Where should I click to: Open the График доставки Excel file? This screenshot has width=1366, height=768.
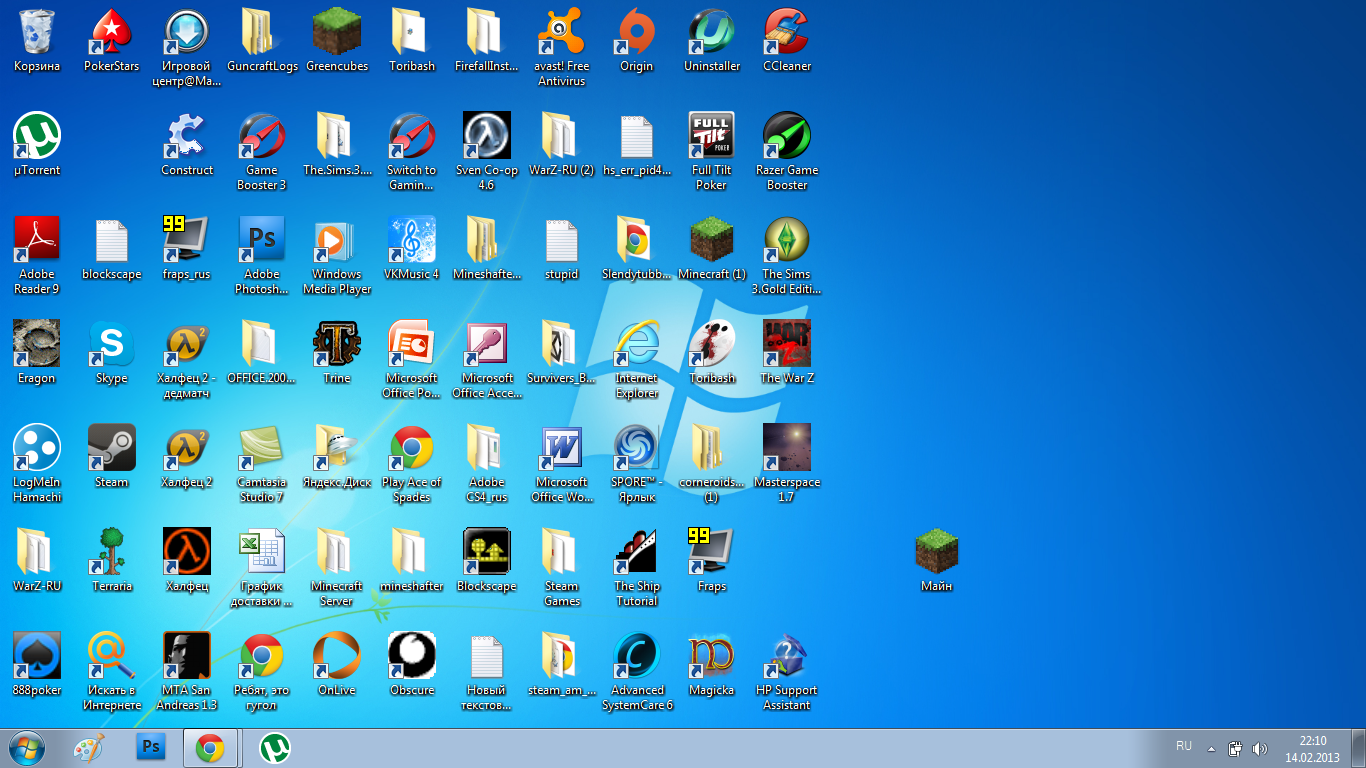click(x=262, y=552)
